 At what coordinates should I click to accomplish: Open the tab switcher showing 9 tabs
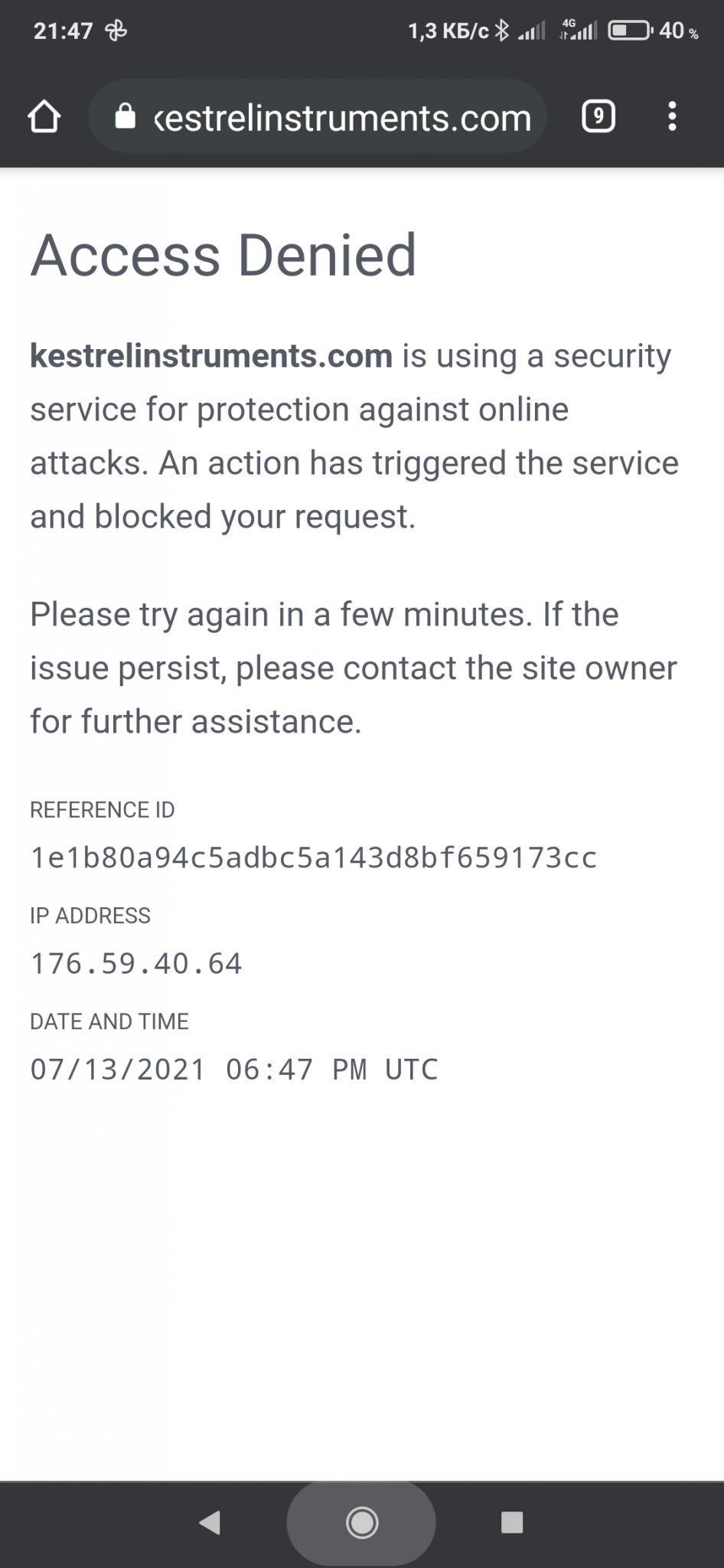(x=598, y=117)
